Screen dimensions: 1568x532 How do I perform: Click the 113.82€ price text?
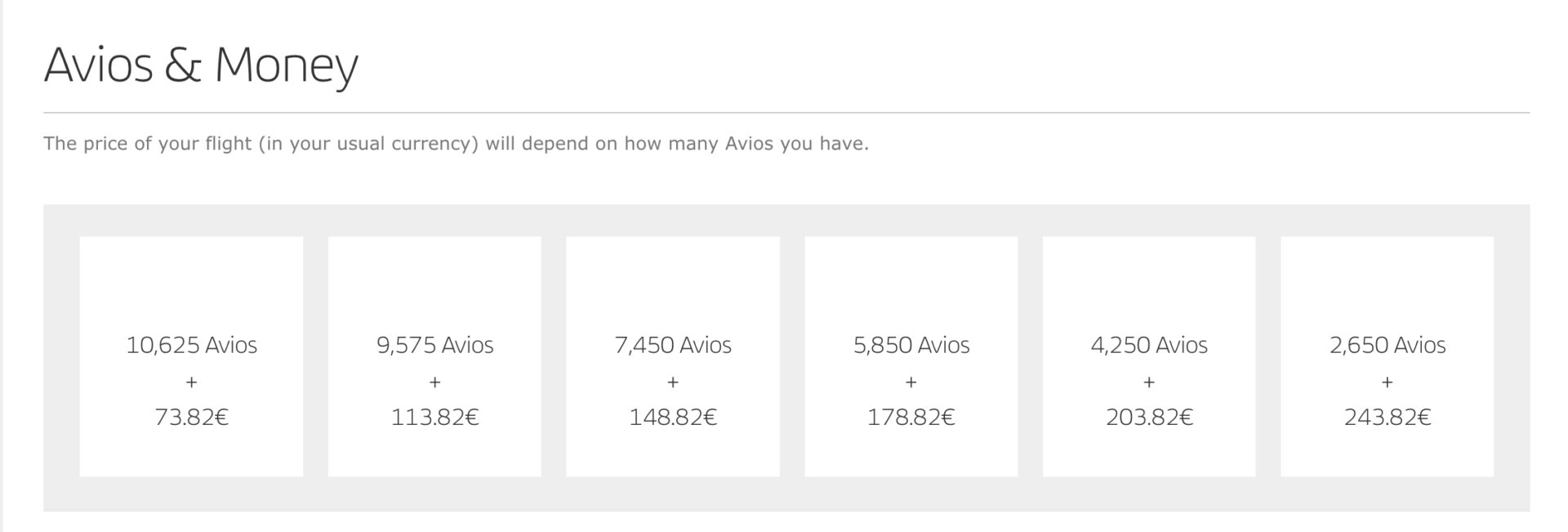pyautogui.click(x=434, y=418)
